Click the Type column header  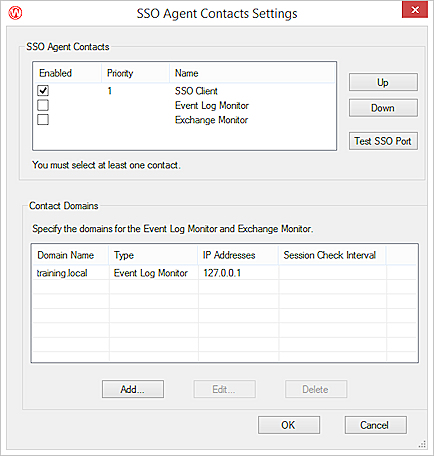pyautogui.click(x=153, y=255)
